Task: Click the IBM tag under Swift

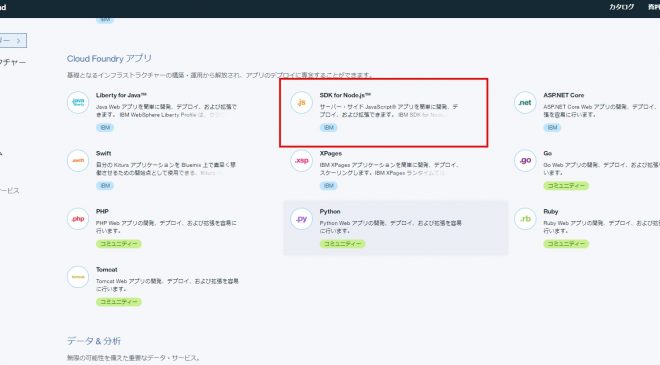Action: tap(105, 186)
